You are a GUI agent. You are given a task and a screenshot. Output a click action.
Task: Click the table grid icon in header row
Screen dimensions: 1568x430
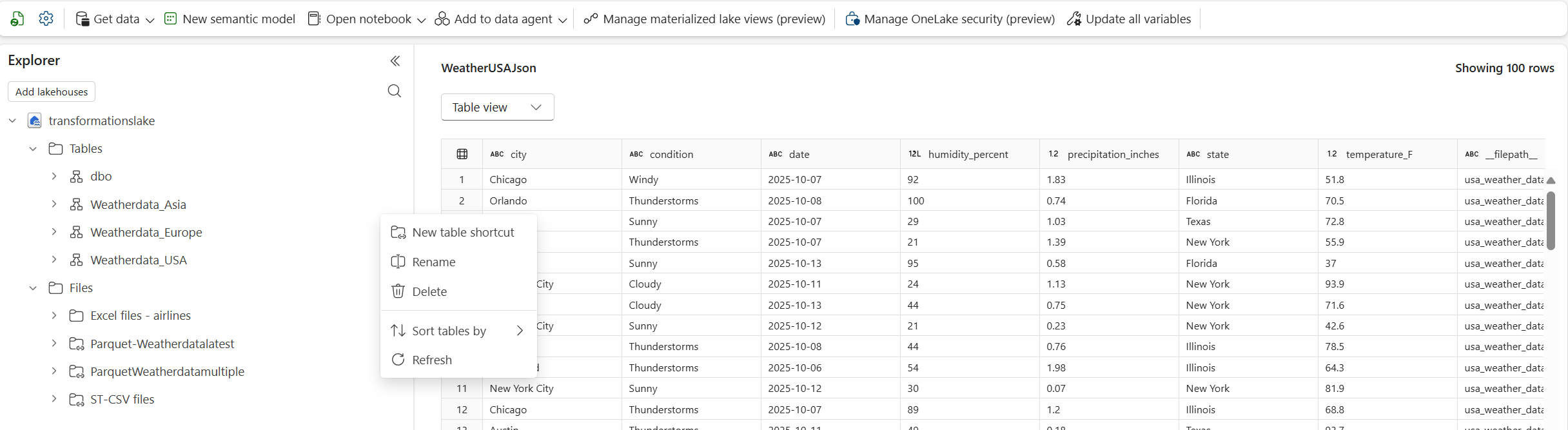462,154
